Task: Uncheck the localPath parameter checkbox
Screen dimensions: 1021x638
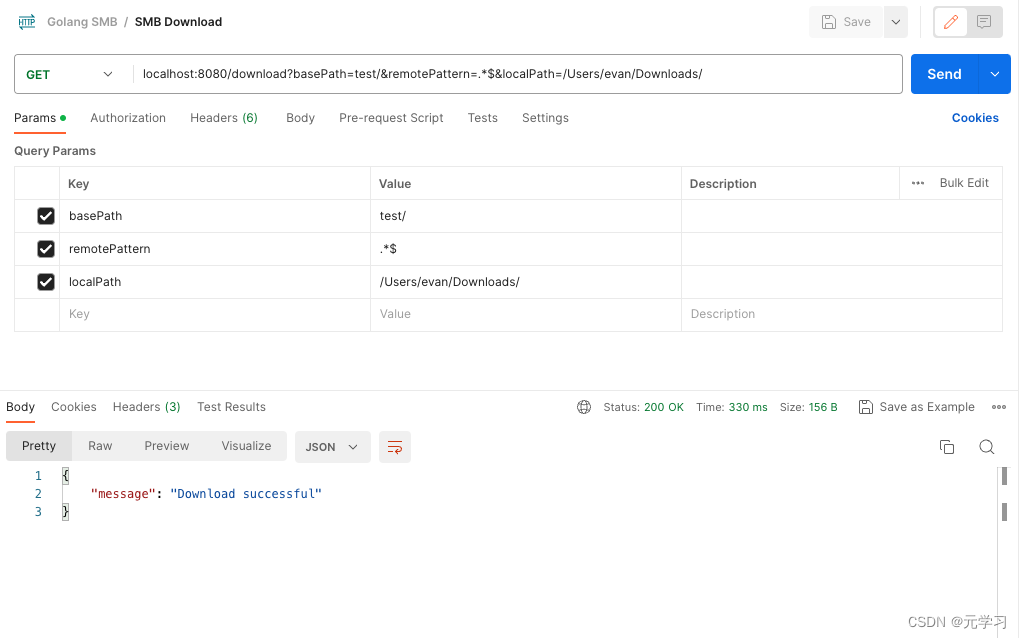Action: pyautogui.click(x=46, y=282)
